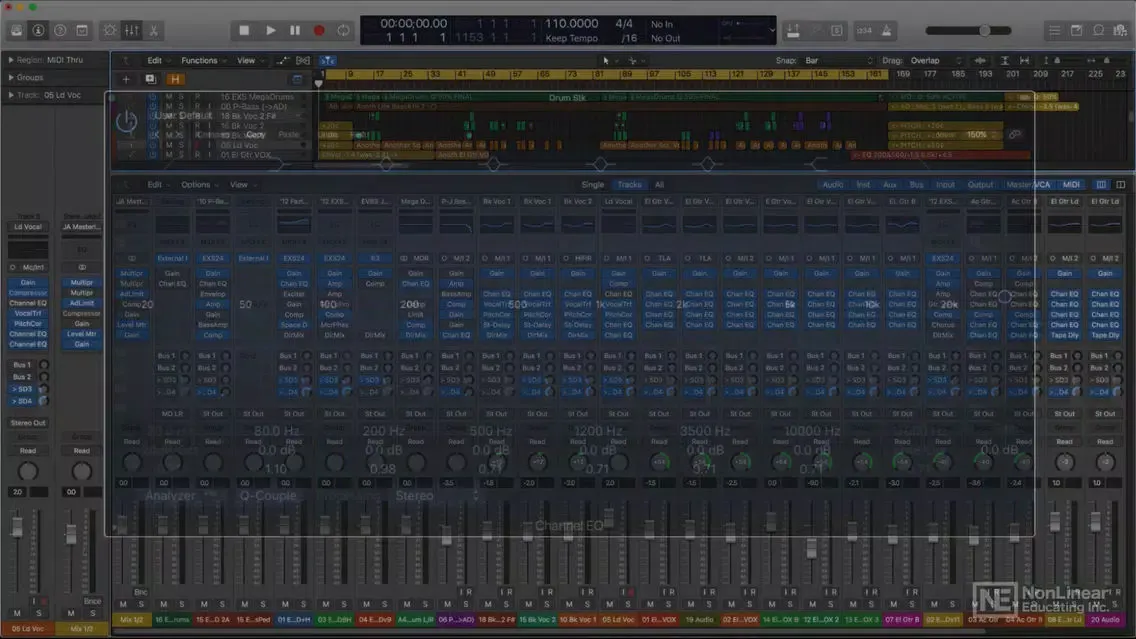Click the Stereo Out output slot in inspector
The height and width of the screenshot is (639, 1136).
coord(28,422)
